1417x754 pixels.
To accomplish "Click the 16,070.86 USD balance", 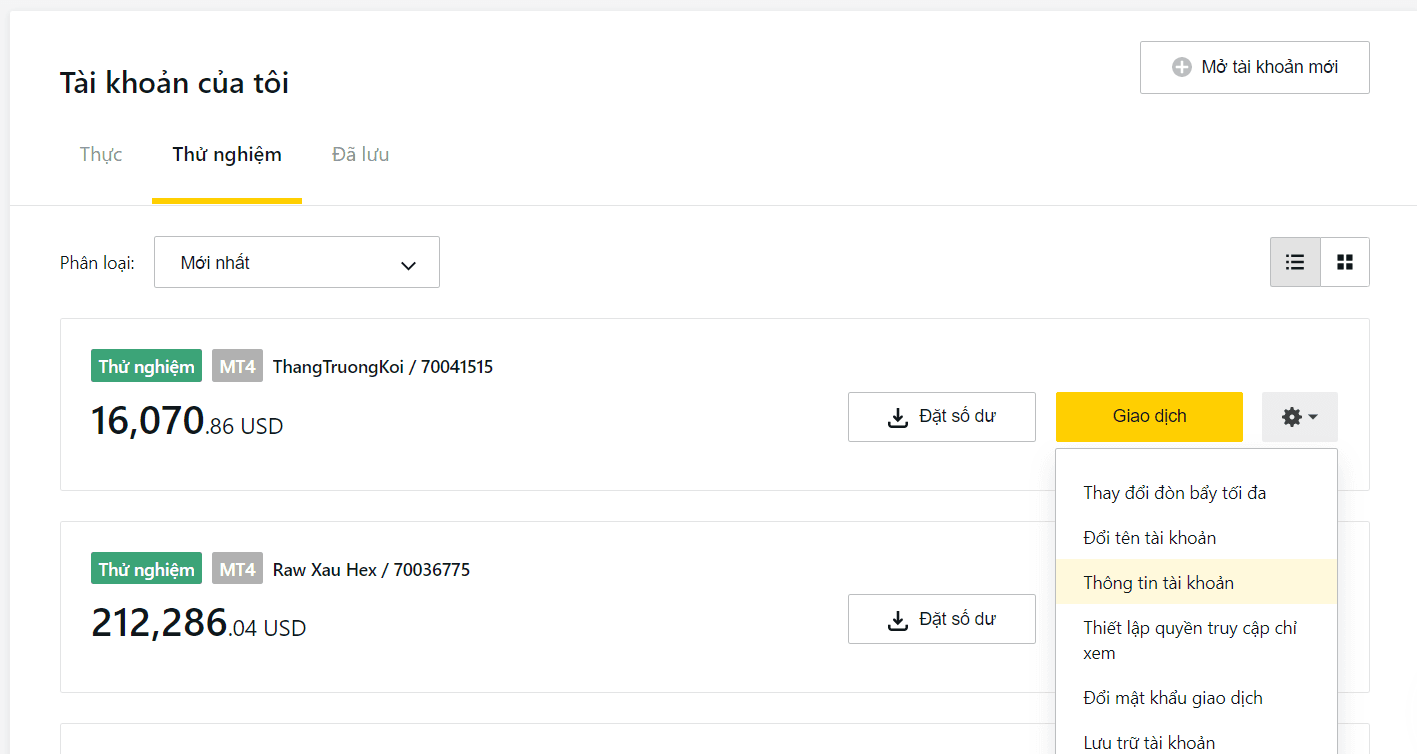I will point(187,422).
